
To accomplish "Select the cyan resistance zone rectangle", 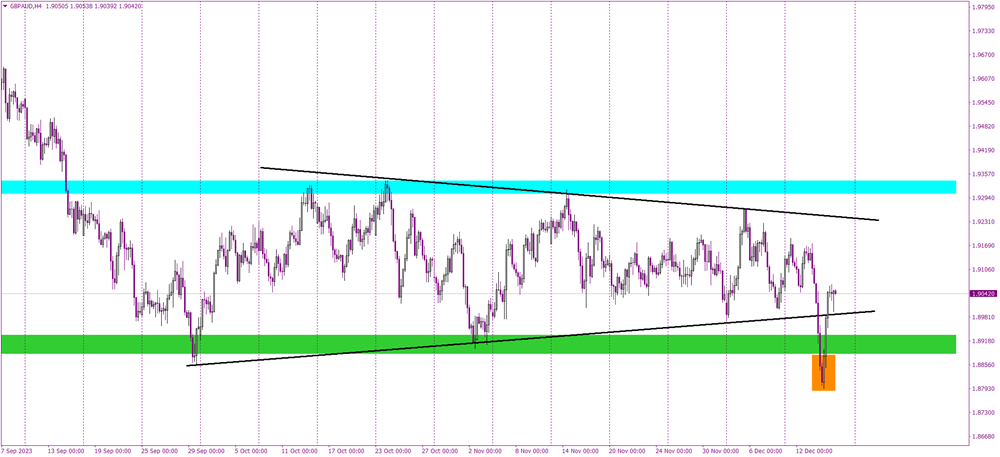I will click(x=479, y=187).
